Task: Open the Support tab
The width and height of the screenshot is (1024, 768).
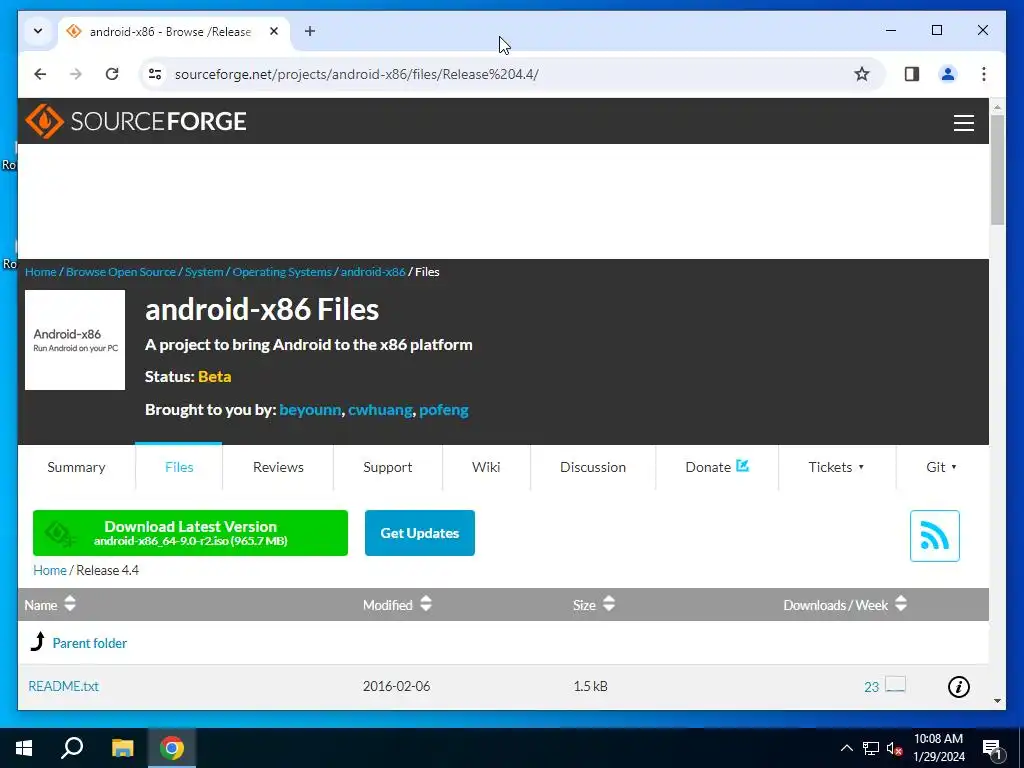Action: pyautogui.click(x=388, y=467)
